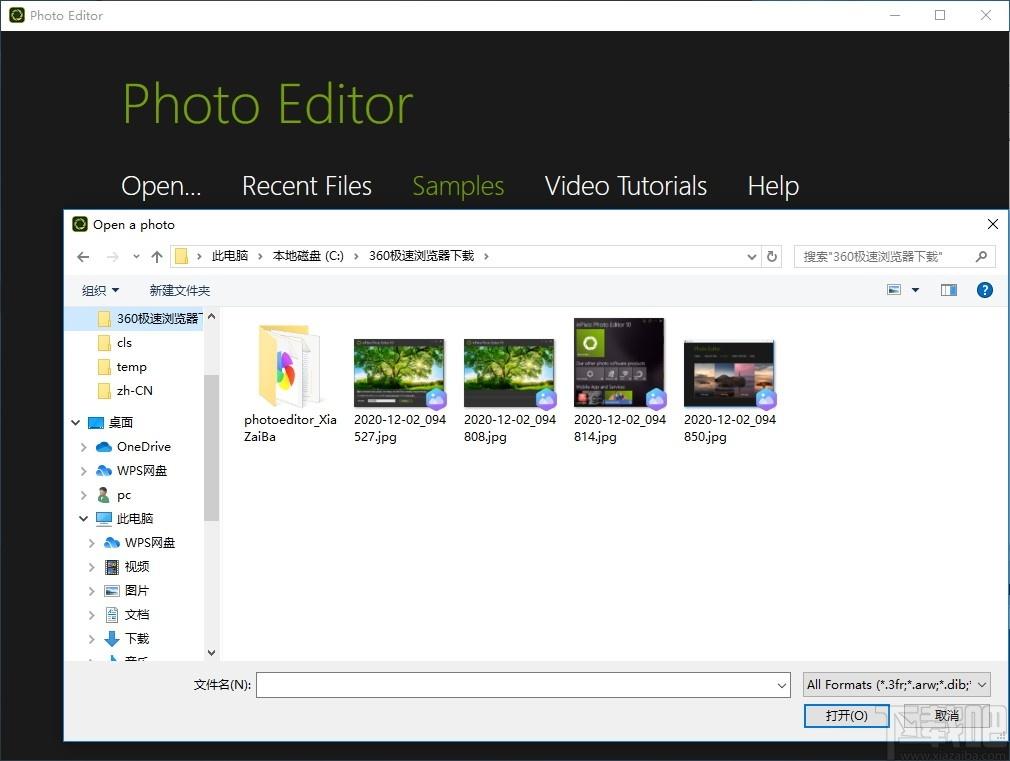Click the 取消 cancel button
Image resolution: width=1010 pixels, height=761 pixels.
(x=946, y=716)
